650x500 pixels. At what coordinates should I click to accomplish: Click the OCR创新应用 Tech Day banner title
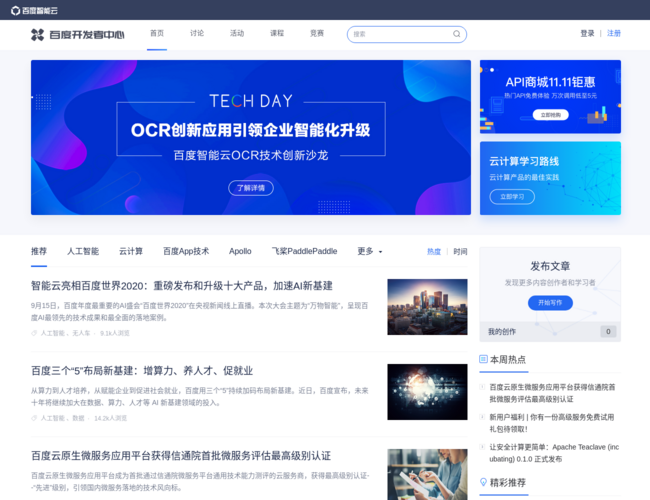pos(250,130)
